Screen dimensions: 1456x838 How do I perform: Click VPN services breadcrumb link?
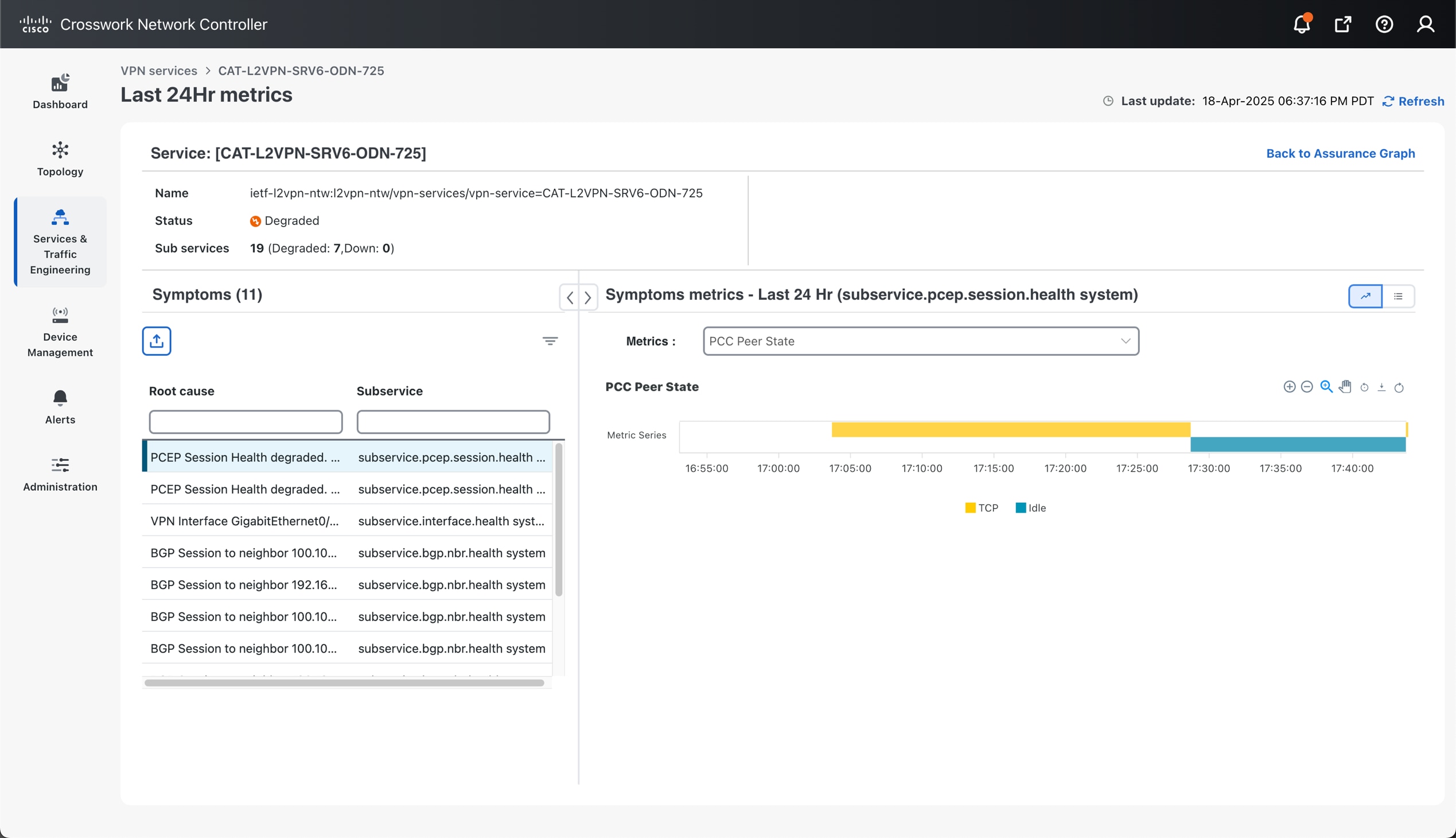coord(159,70)
